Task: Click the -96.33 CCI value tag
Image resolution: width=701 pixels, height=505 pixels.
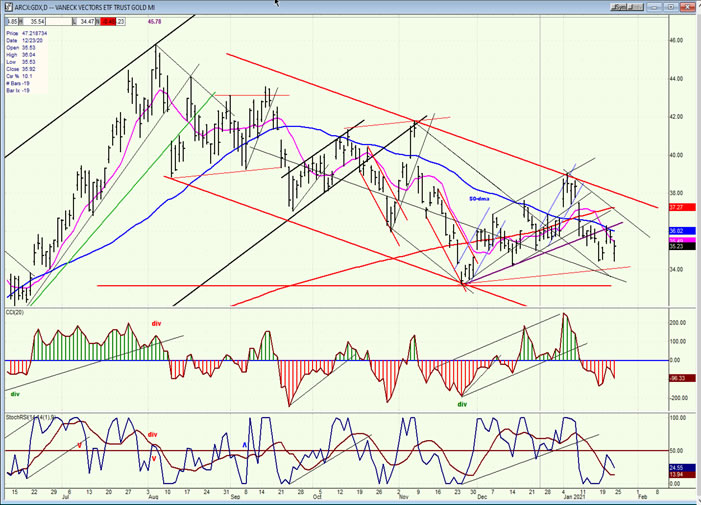Action: coord(676,377)
